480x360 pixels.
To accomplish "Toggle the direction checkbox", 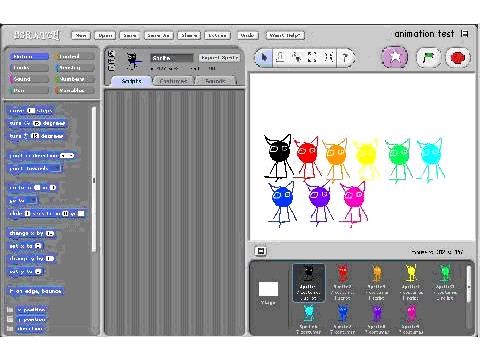I will tap(10, 329).
